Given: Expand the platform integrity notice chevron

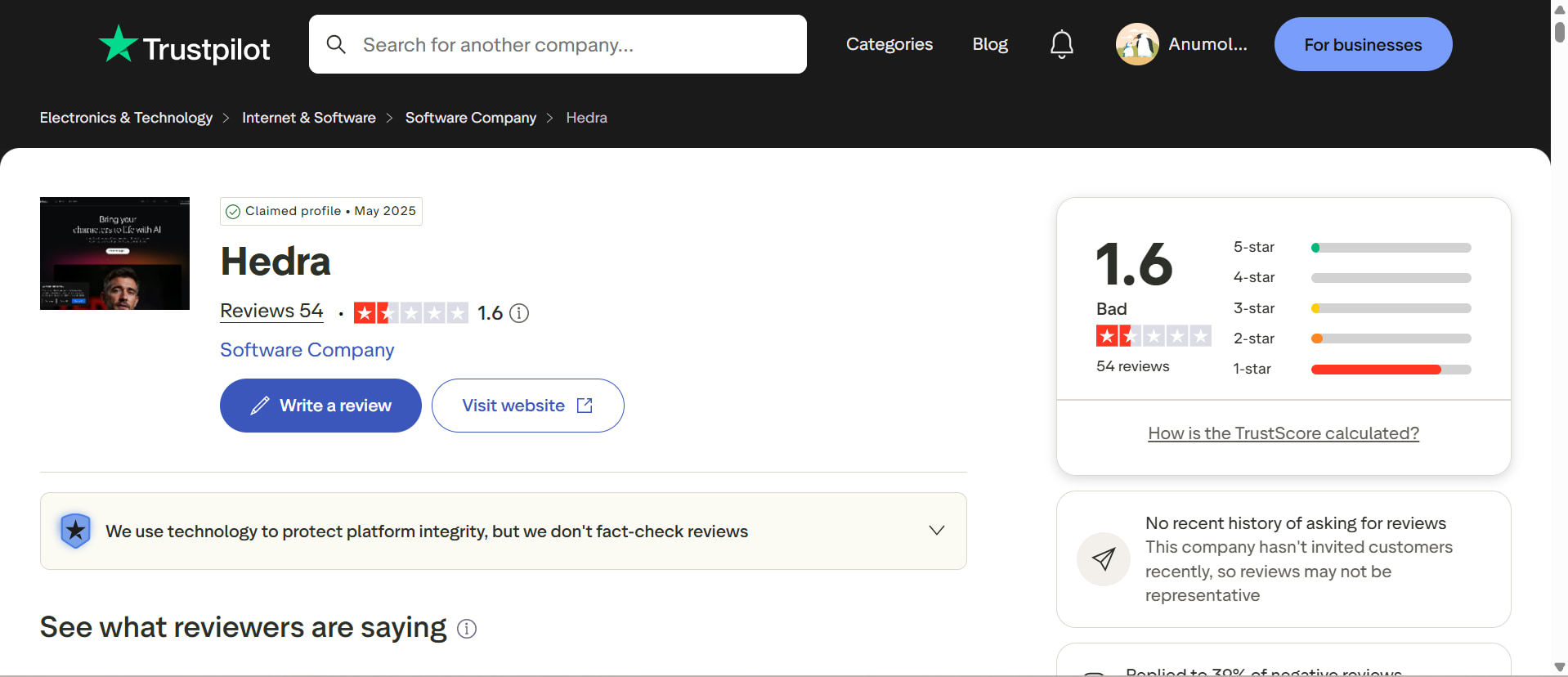Looking at the screenshot, I should coord(937,531).
